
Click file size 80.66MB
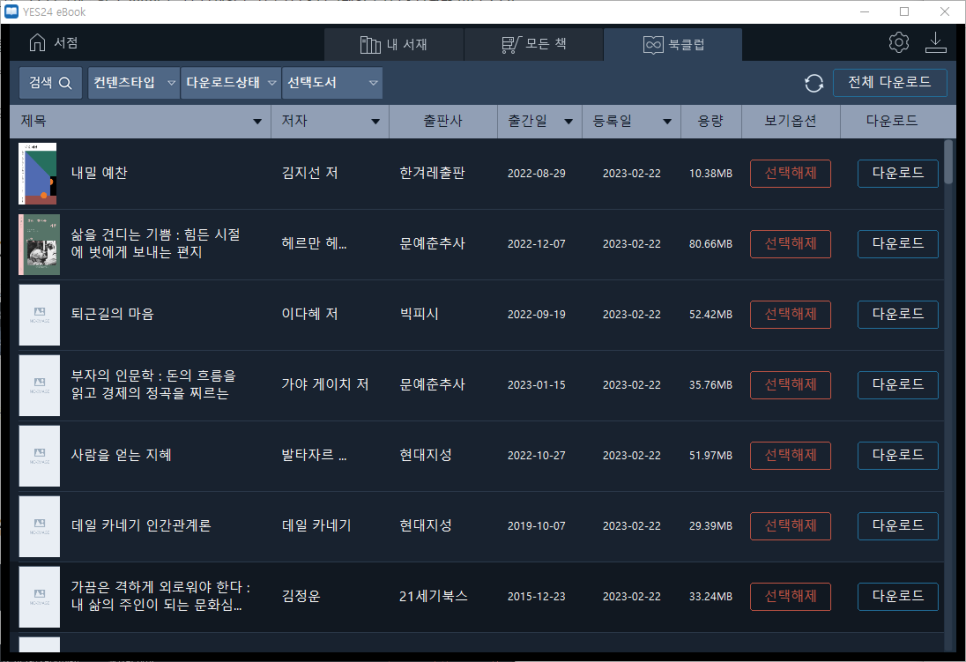click(711, 244)
